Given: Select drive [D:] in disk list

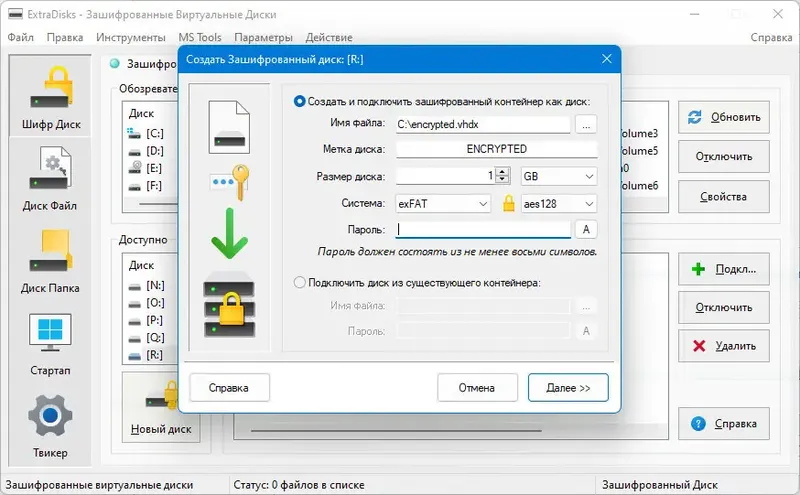Looking at the screenshot, I should 147,151.
